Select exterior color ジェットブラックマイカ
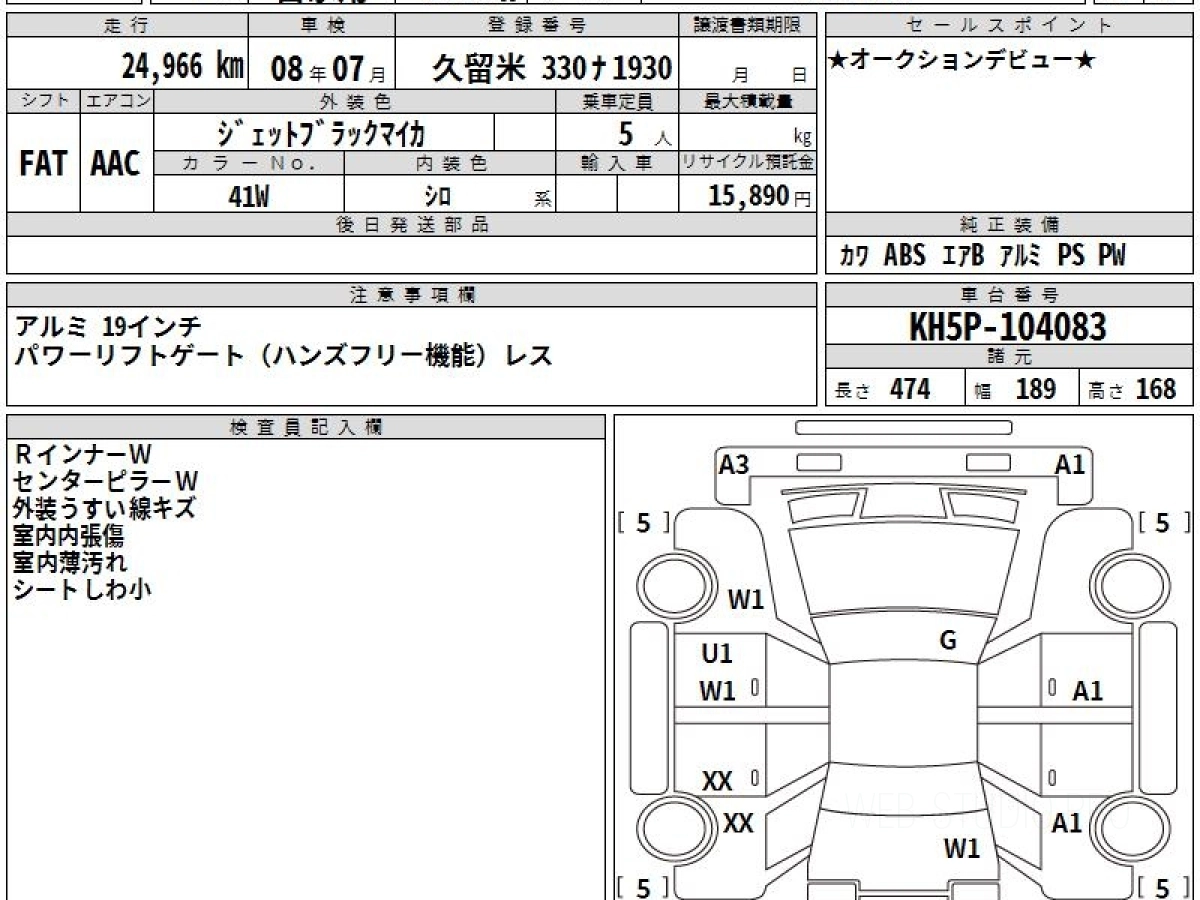 (x=321, y=132)
